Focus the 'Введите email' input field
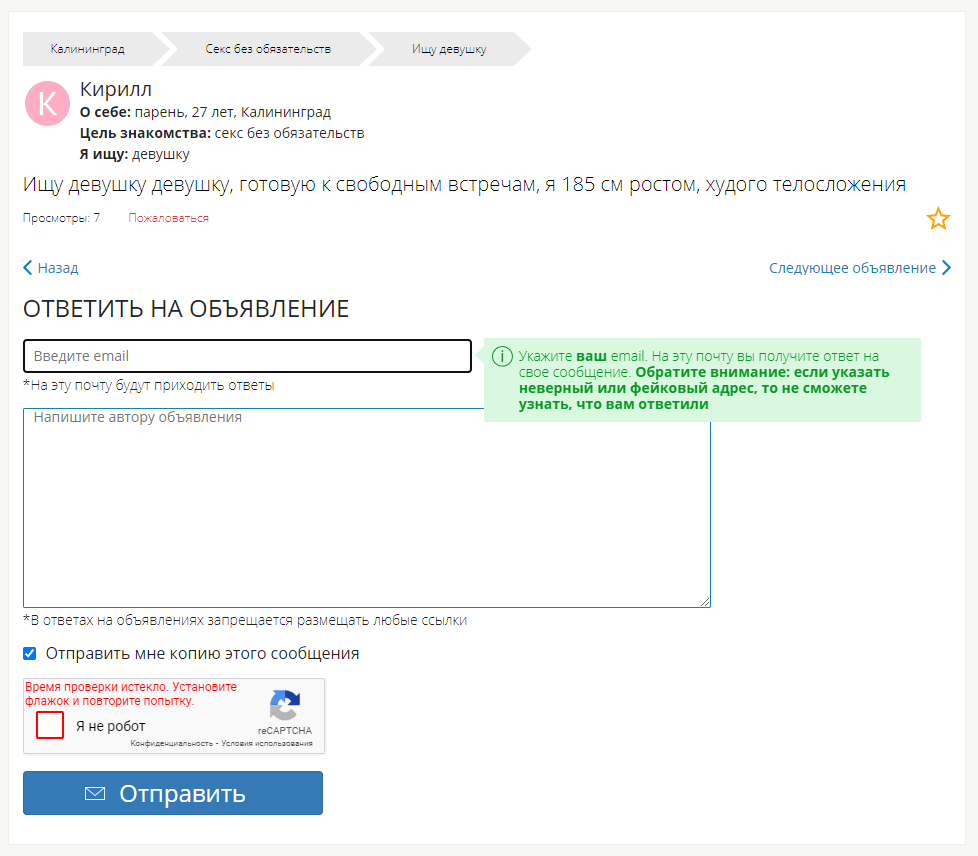 click(x=247, y=356)
